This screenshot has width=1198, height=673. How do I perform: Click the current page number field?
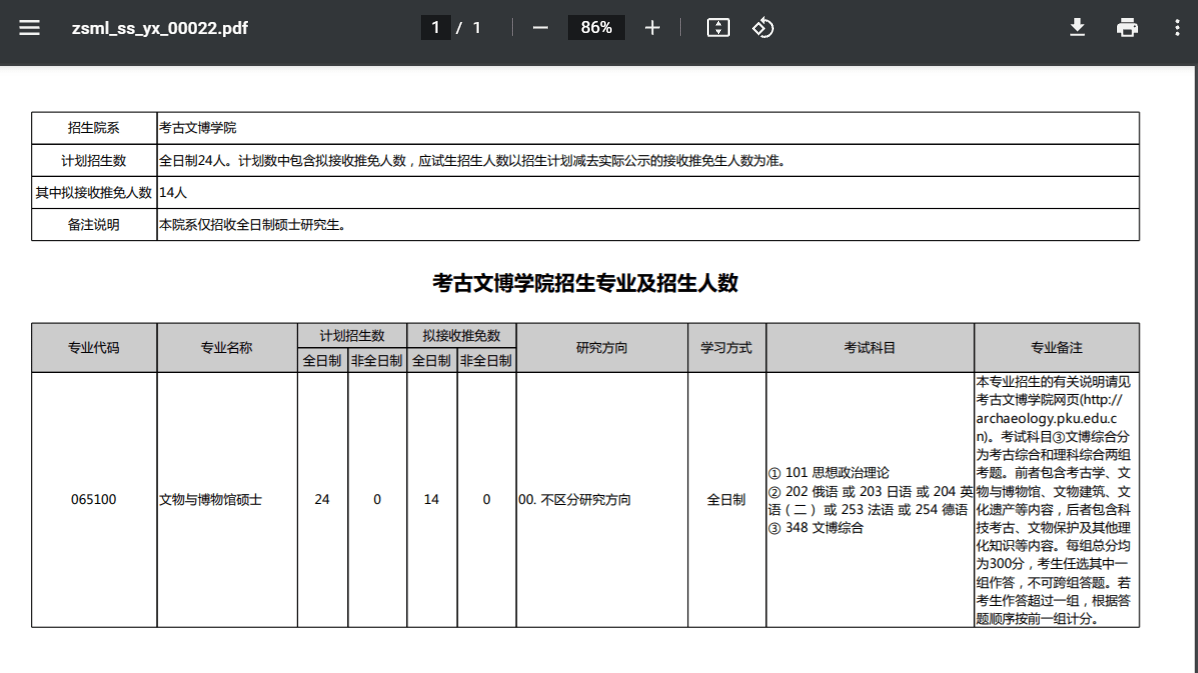pyautogui.click(x=435, y=28)
